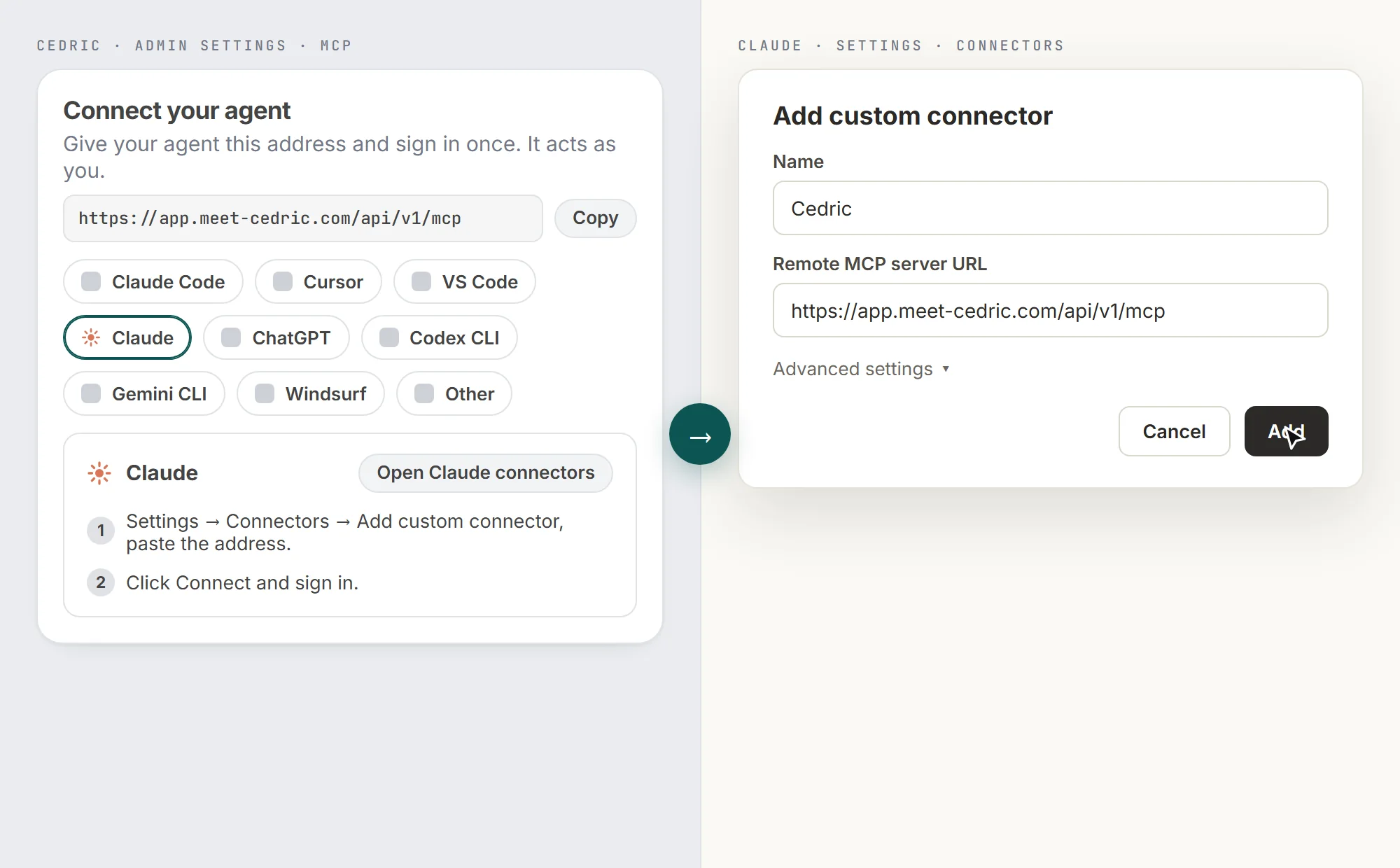Open Claude connectors button
Screen dimensions: 1400x868
click(486, 472)
